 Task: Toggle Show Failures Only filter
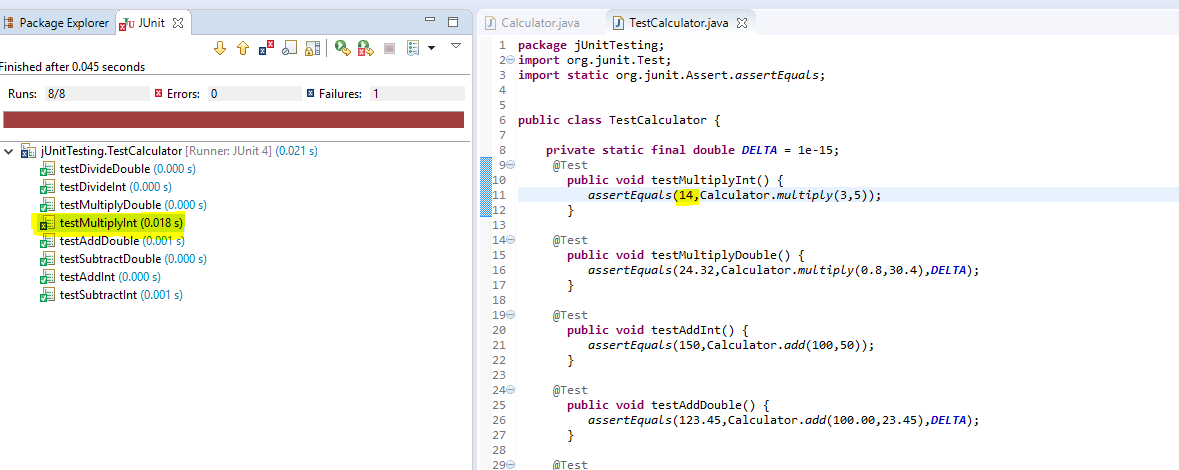266,49
